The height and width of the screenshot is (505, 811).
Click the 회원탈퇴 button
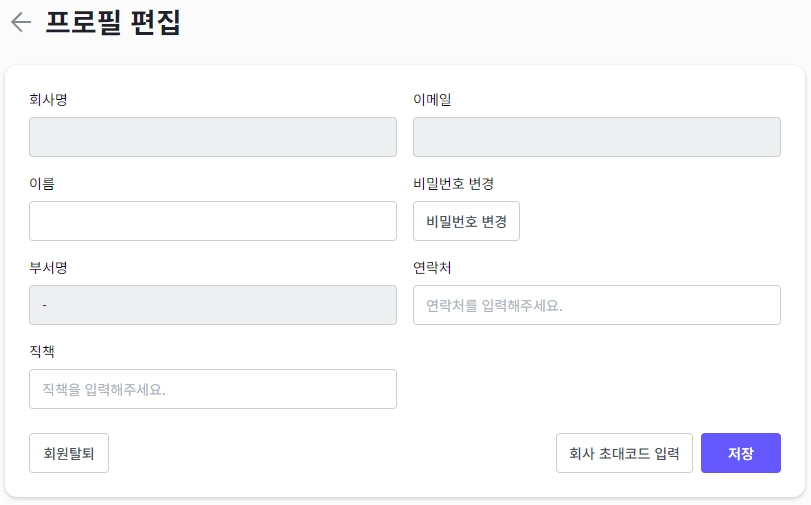click(69, 453)
